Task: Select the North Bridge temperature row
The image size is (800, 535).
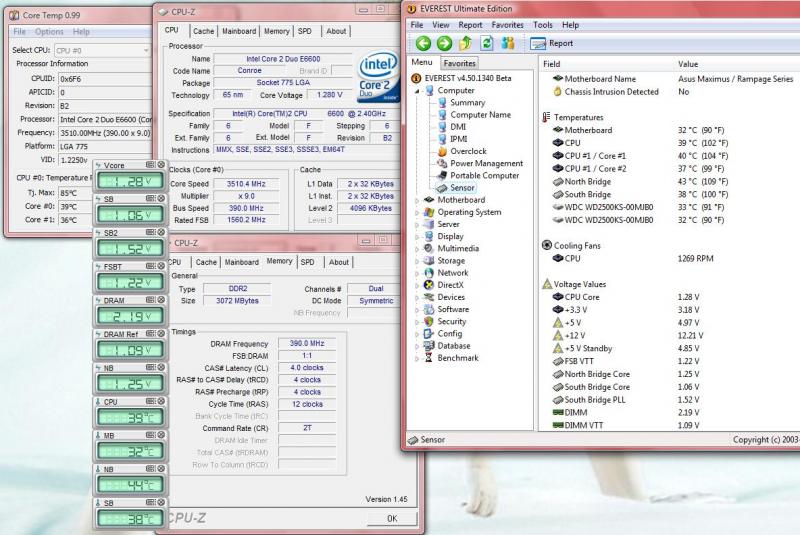Action: click(x=668, y=182)
